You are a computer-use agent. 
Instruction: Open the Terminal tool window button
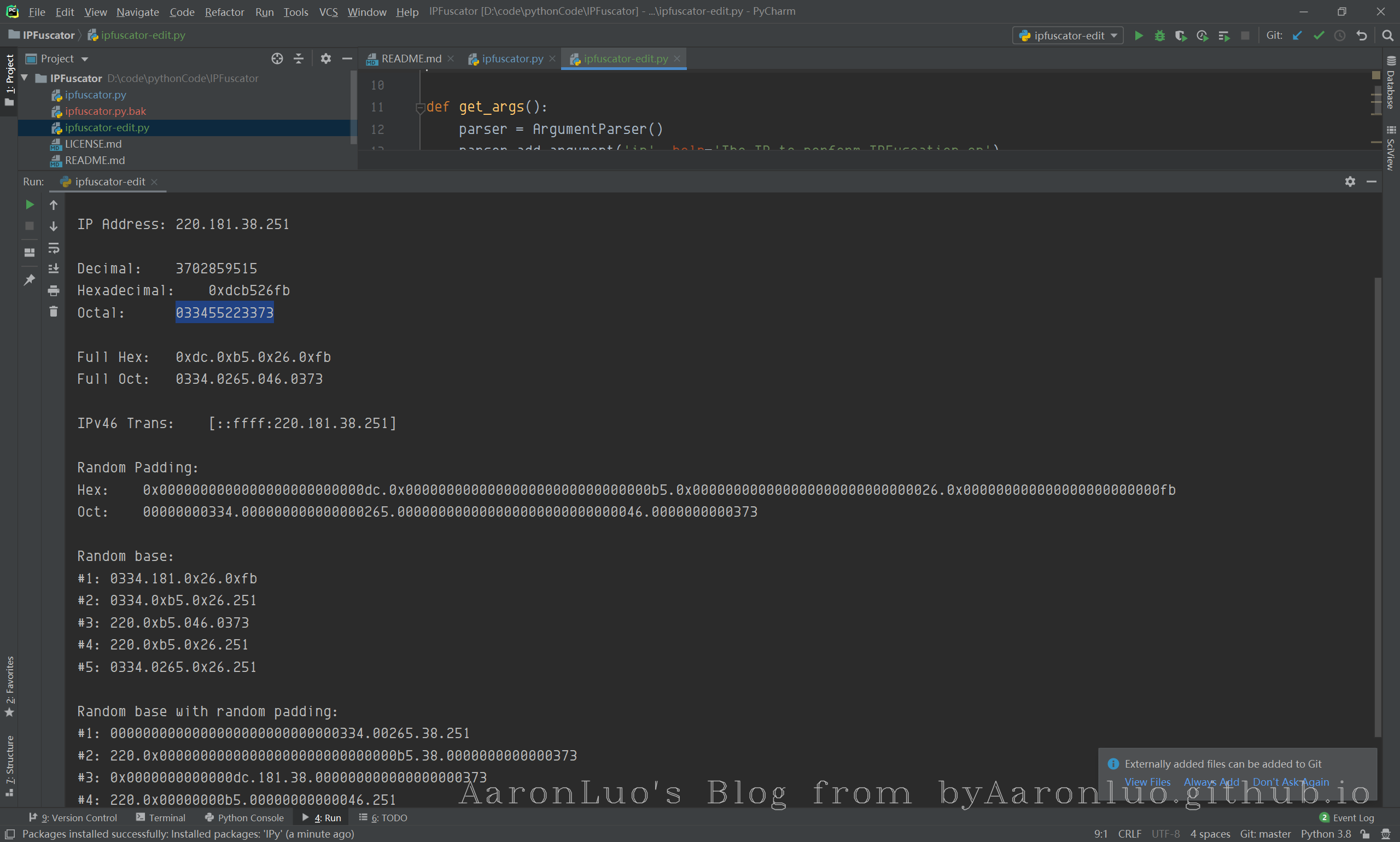[161, 817]
